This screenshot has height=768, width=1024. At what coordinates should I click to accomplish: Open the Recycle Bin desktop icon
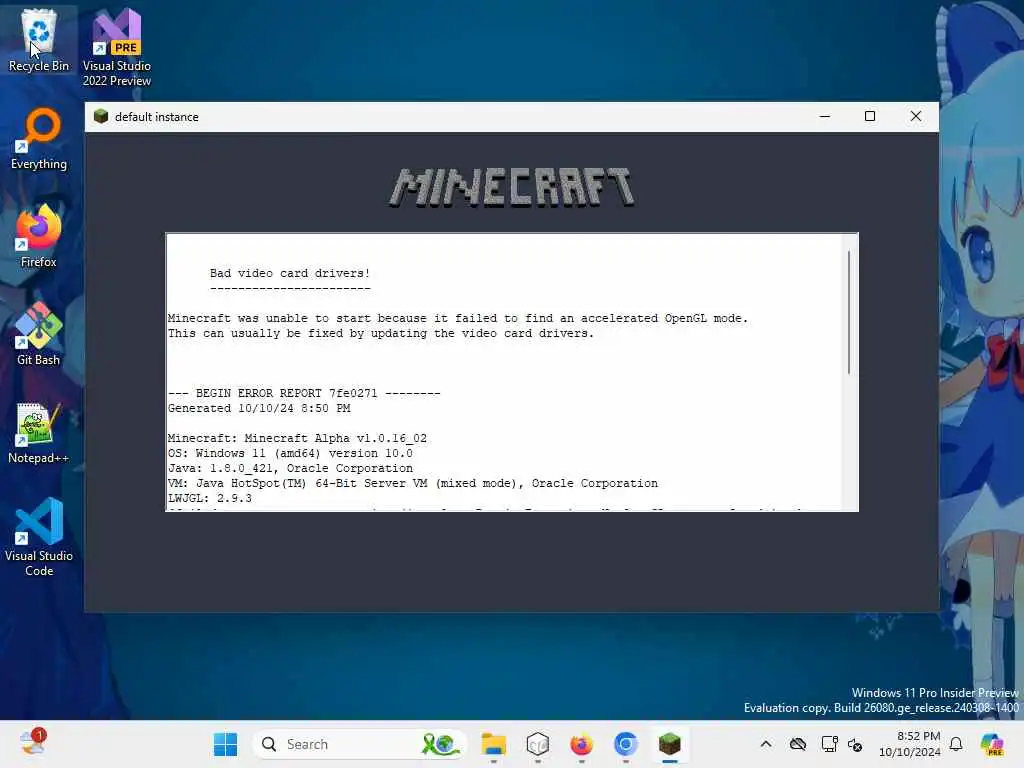pos(39,40)
